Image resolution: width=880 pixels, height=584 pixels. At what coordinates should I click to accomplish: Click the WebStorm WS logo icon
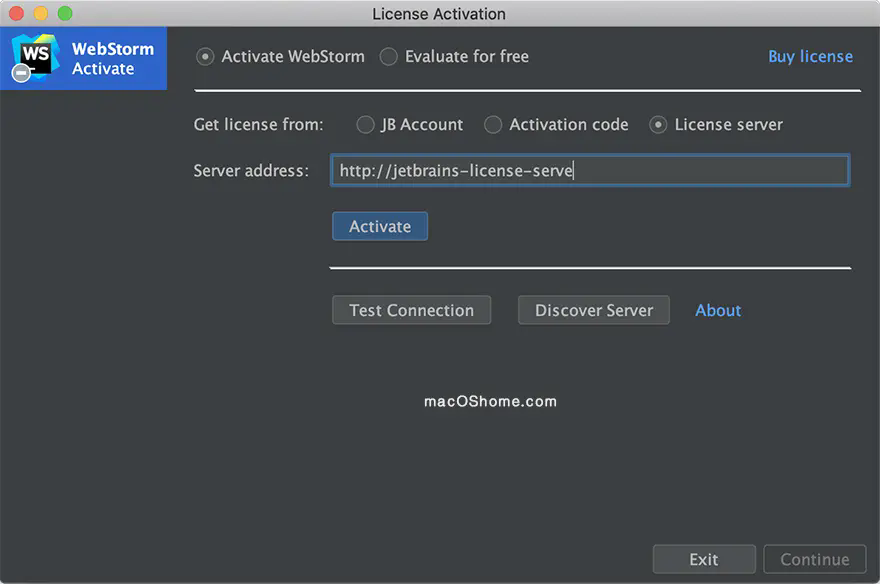click(x=35, y=58)
